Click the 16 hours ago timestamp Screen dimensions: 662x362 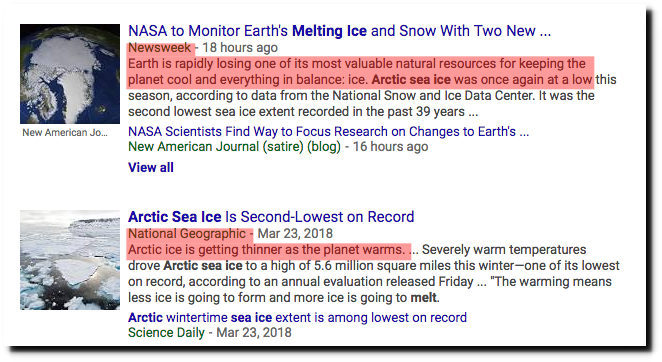tap(390, 147)
